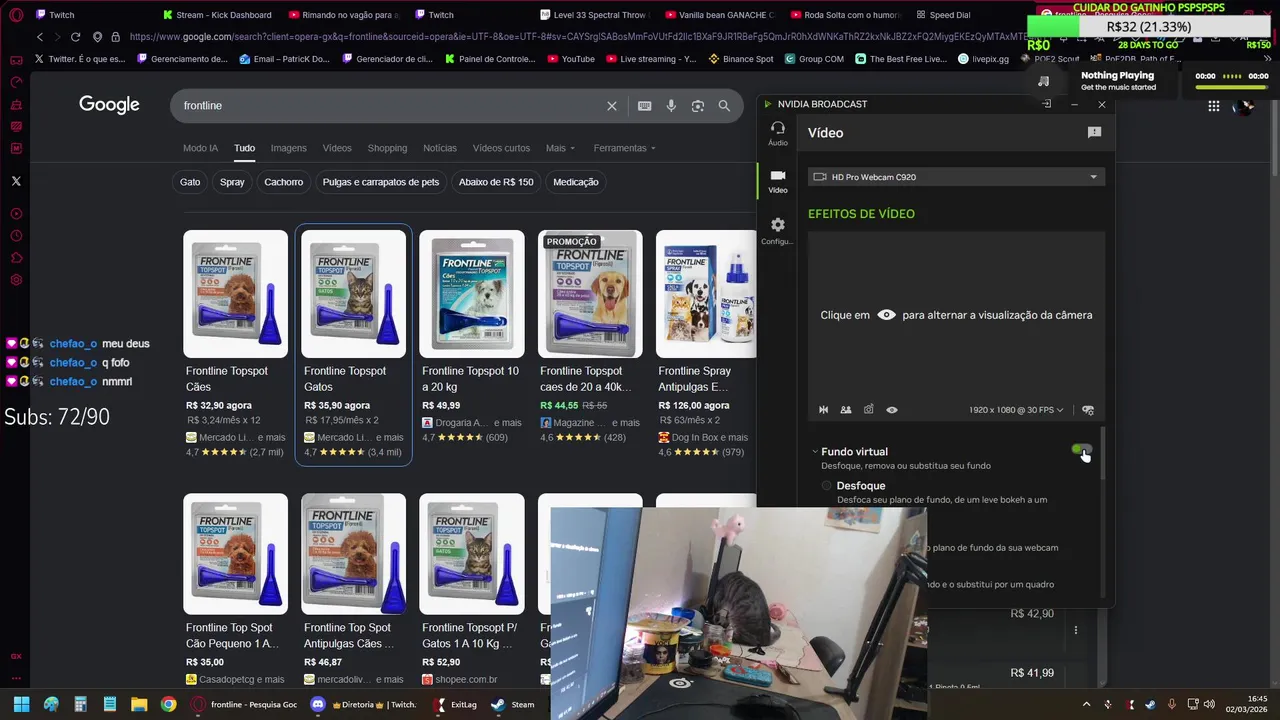Reload the page in browser
The height and width of the screenshot is (720, 1280).
coord(75,37)
